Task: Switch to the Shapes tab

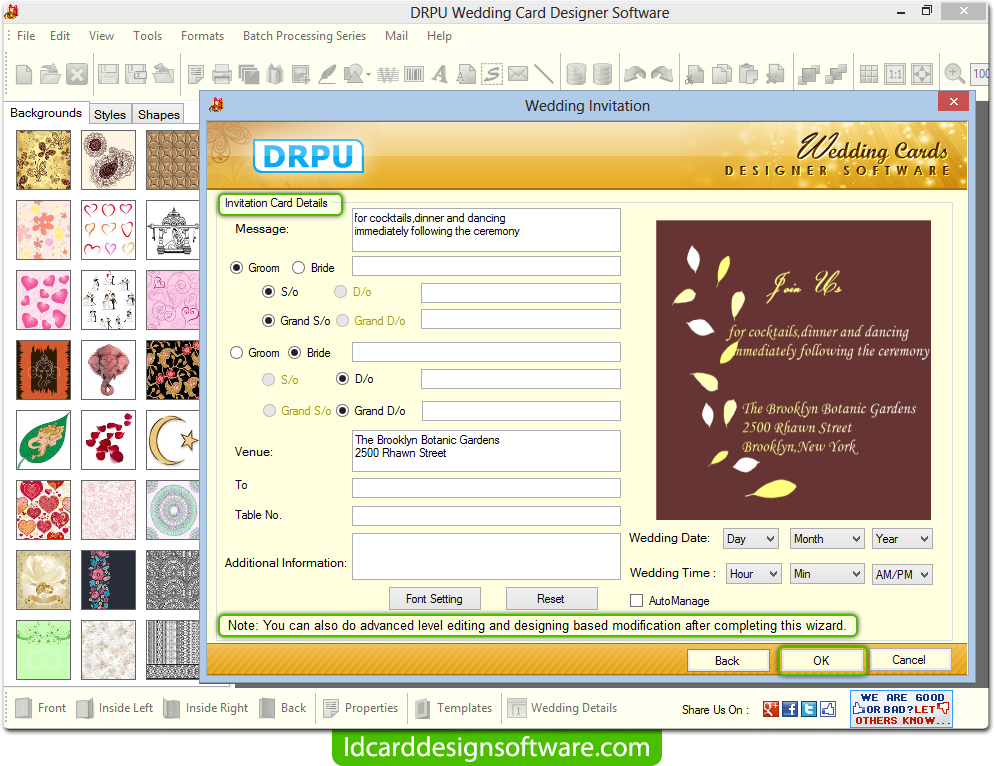Action: tap(159, 114)
